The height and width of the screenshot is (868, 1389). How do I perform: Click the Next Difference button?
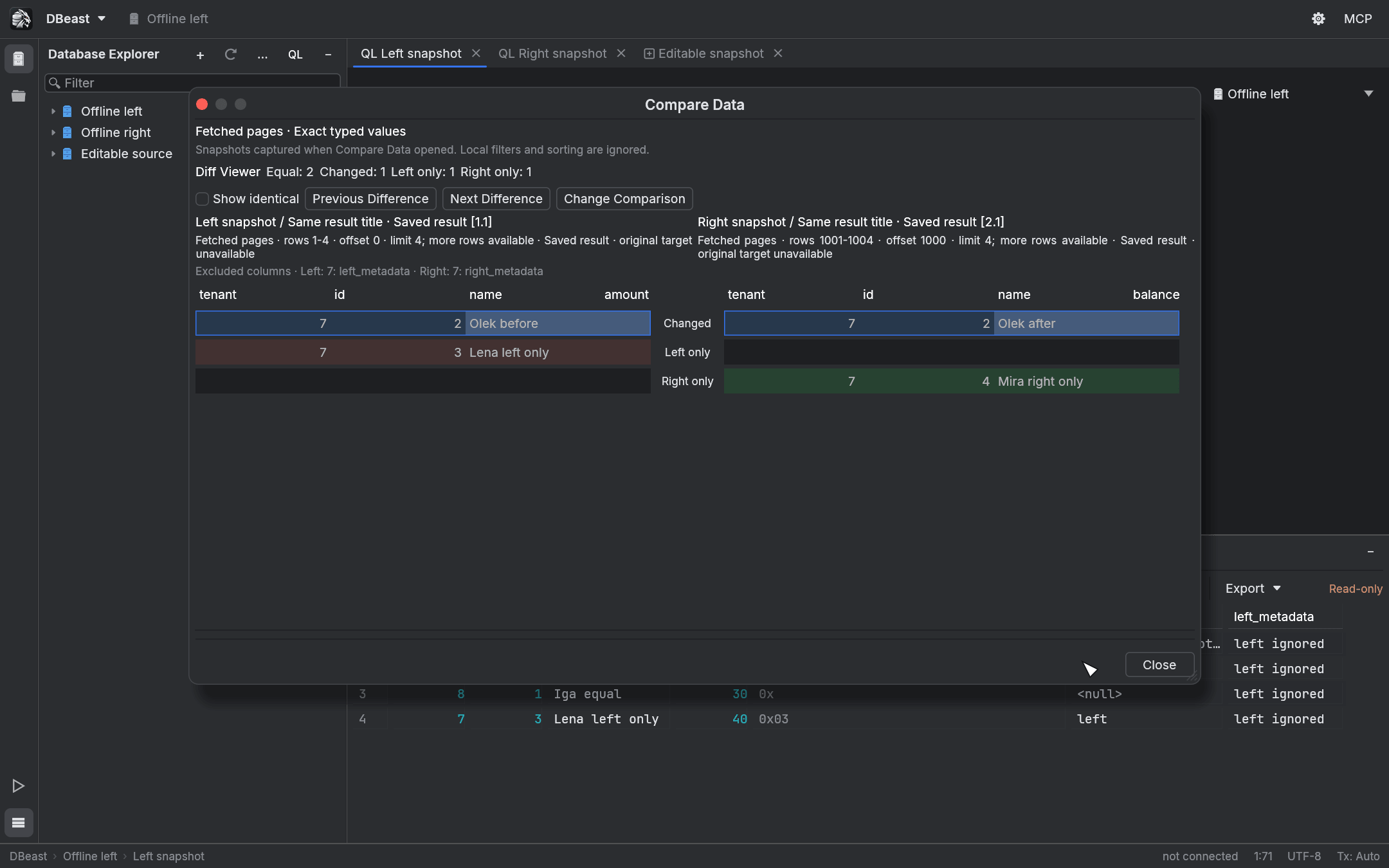click(496, 199)
